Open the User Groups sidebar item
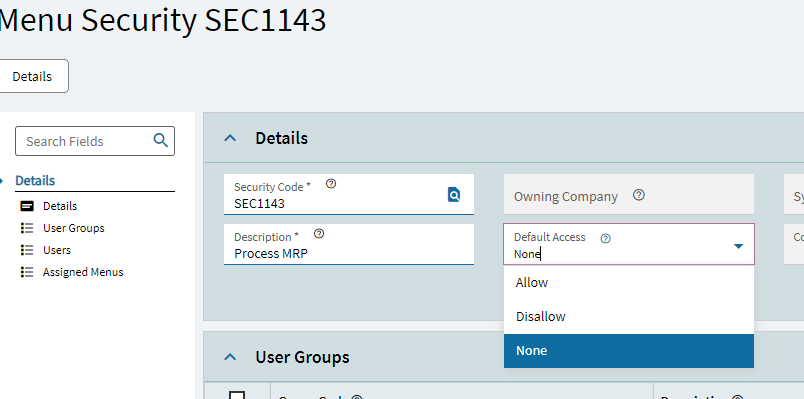Screen dimensions: 804x399 click(74, 228)
